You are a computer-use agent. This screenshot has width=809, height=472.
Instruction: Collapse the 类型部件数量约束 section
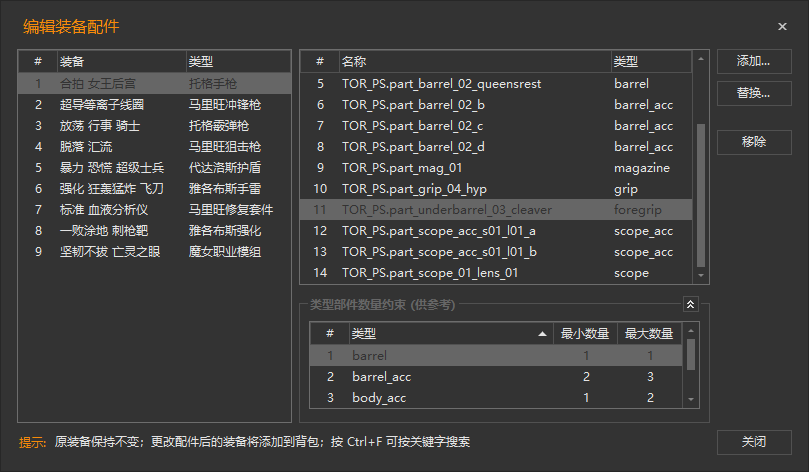pos(690,304)
